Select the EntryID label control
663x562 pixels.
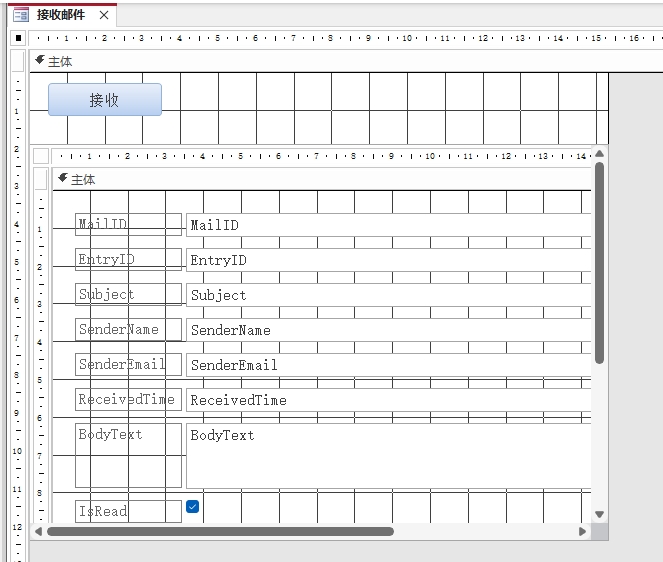tap(129, 259)
